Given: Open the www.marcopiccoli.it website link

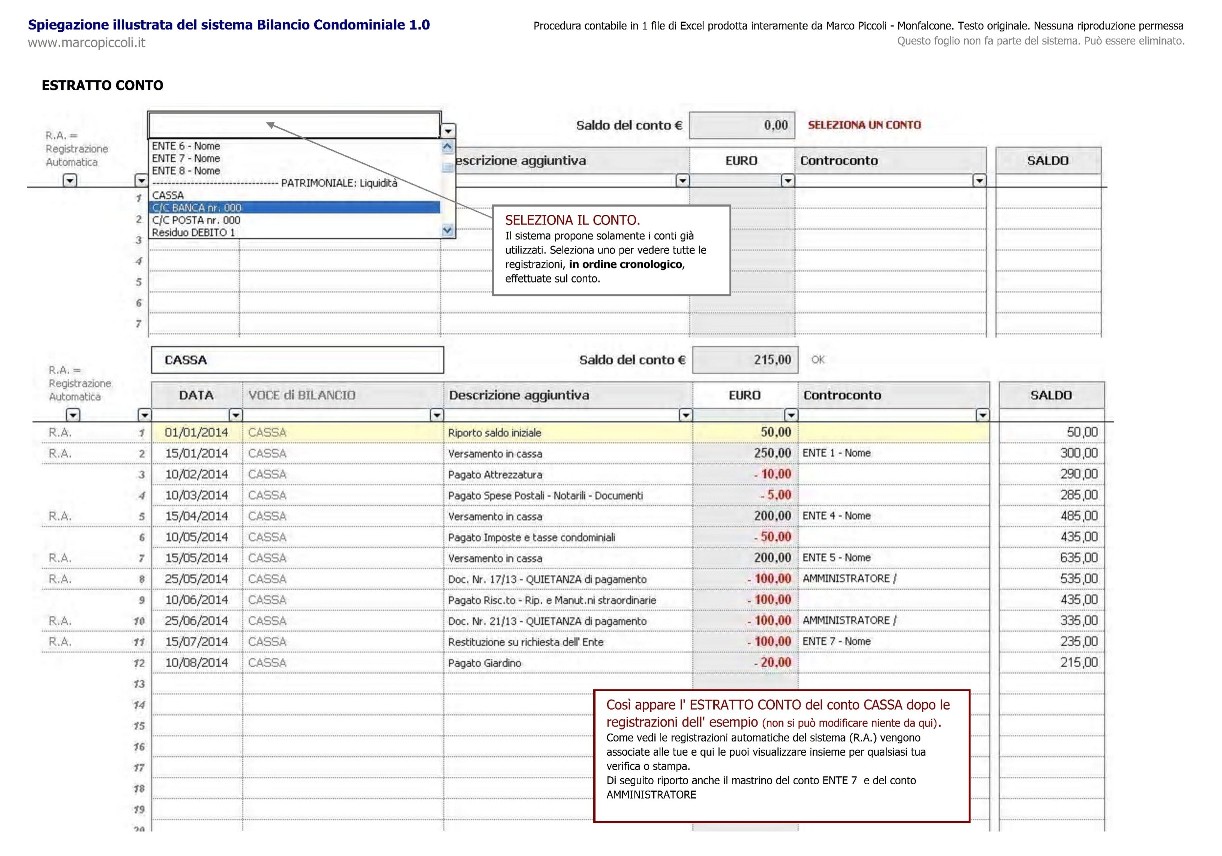Looking at the screenshot, I should [x=87, y=42].
